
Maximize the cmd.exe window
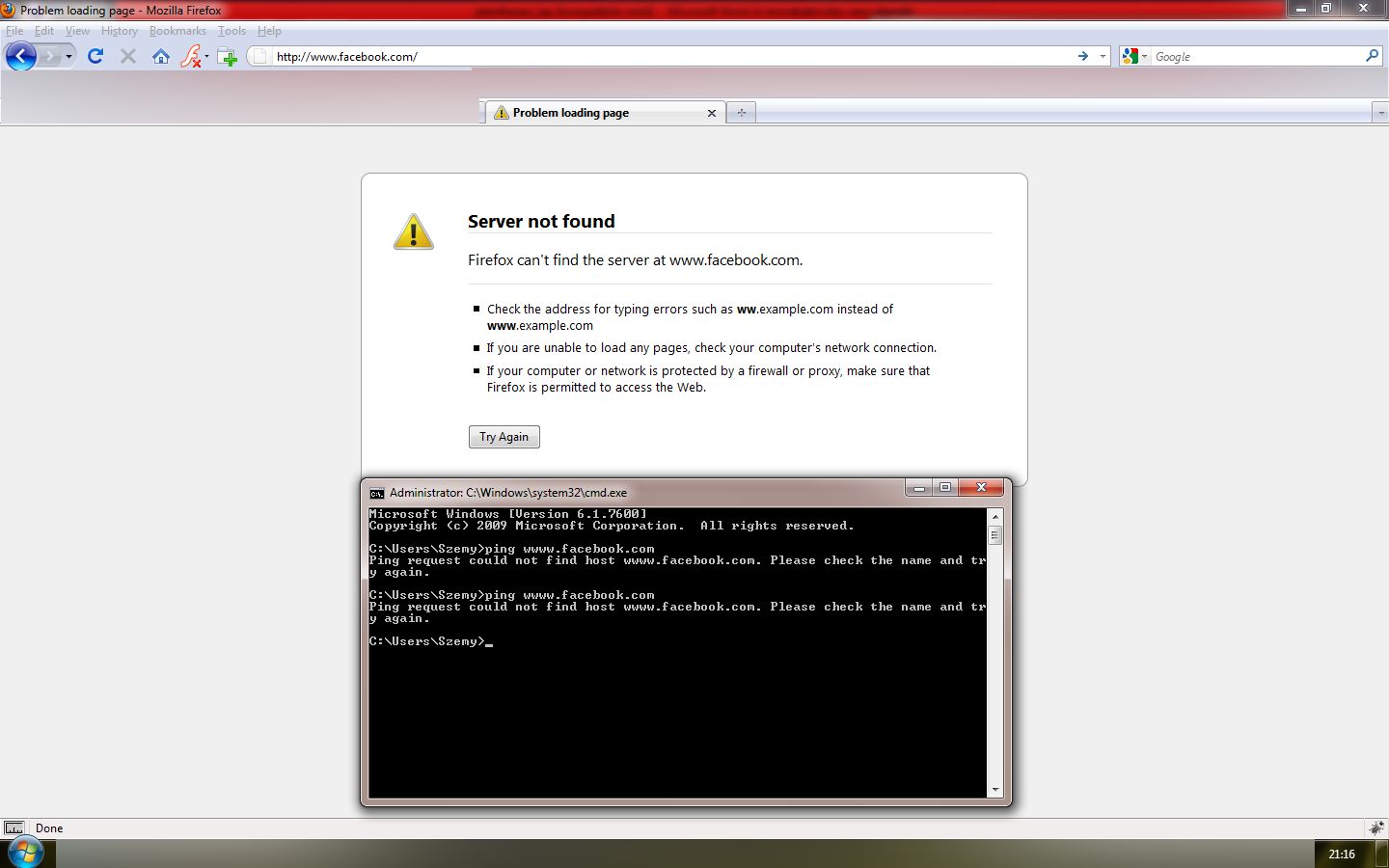[x=945, y=488]
